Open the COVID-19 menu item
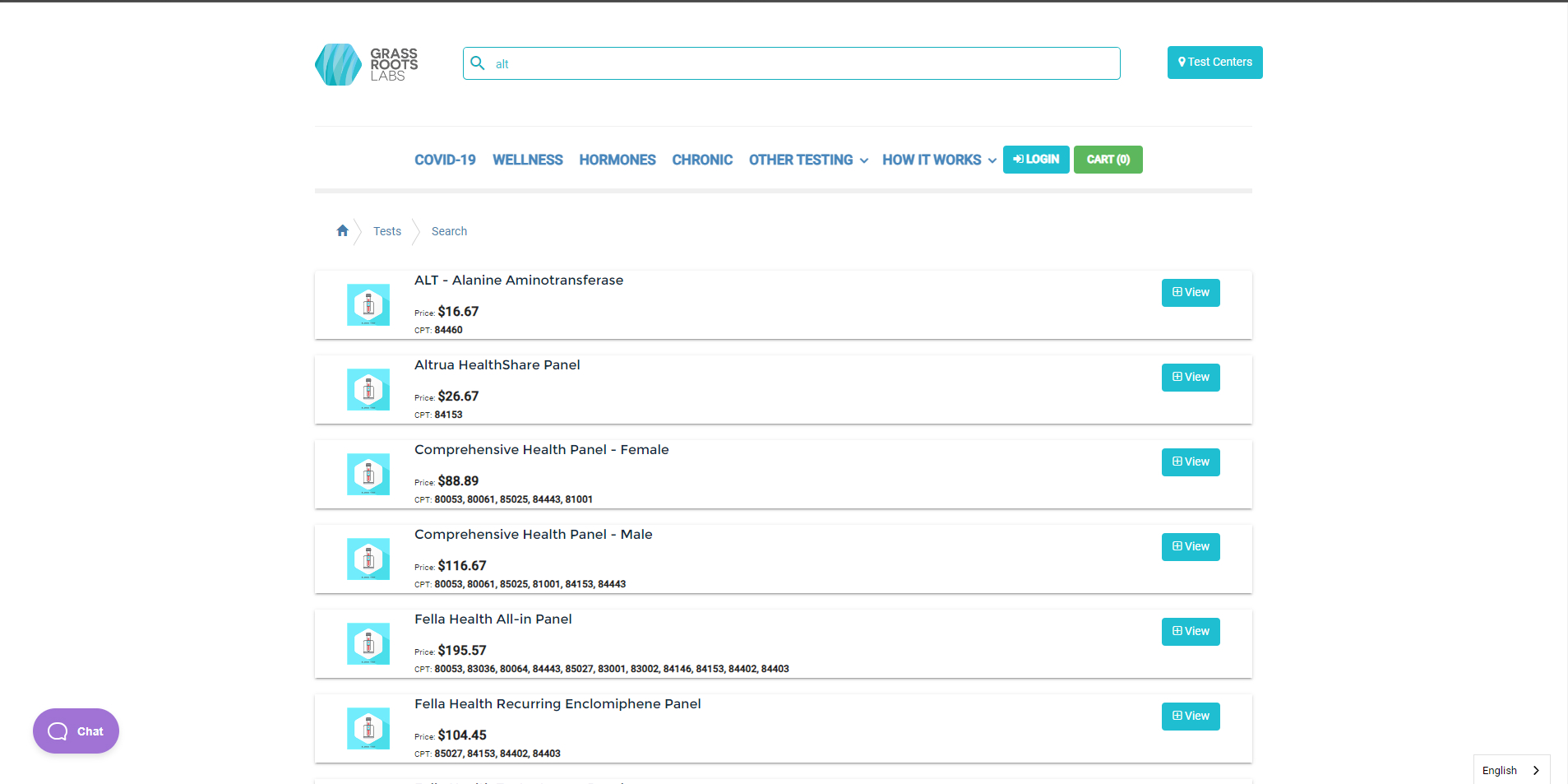The width and height of the screenshot is (1568, 784). [x=445, y=160]
